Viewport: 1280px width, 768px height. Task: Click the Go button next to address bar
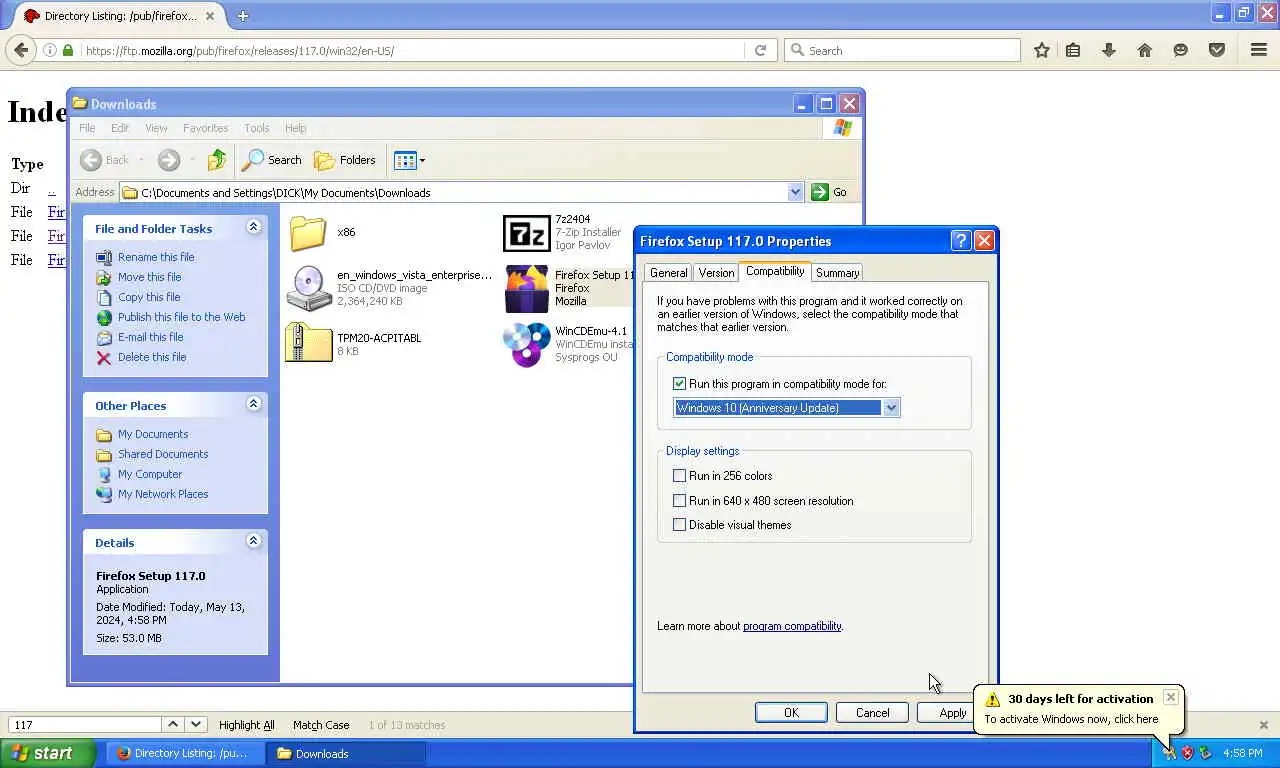830,192
